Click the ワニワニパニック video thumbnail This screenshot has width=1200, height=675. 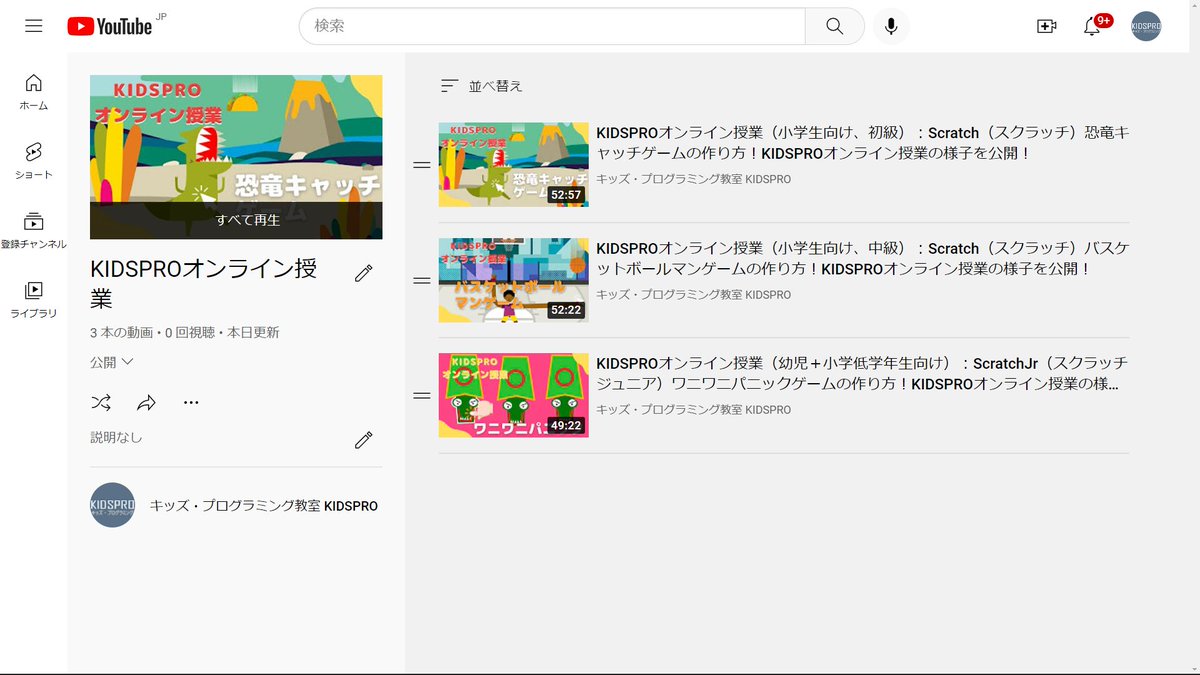coord(512,395)
